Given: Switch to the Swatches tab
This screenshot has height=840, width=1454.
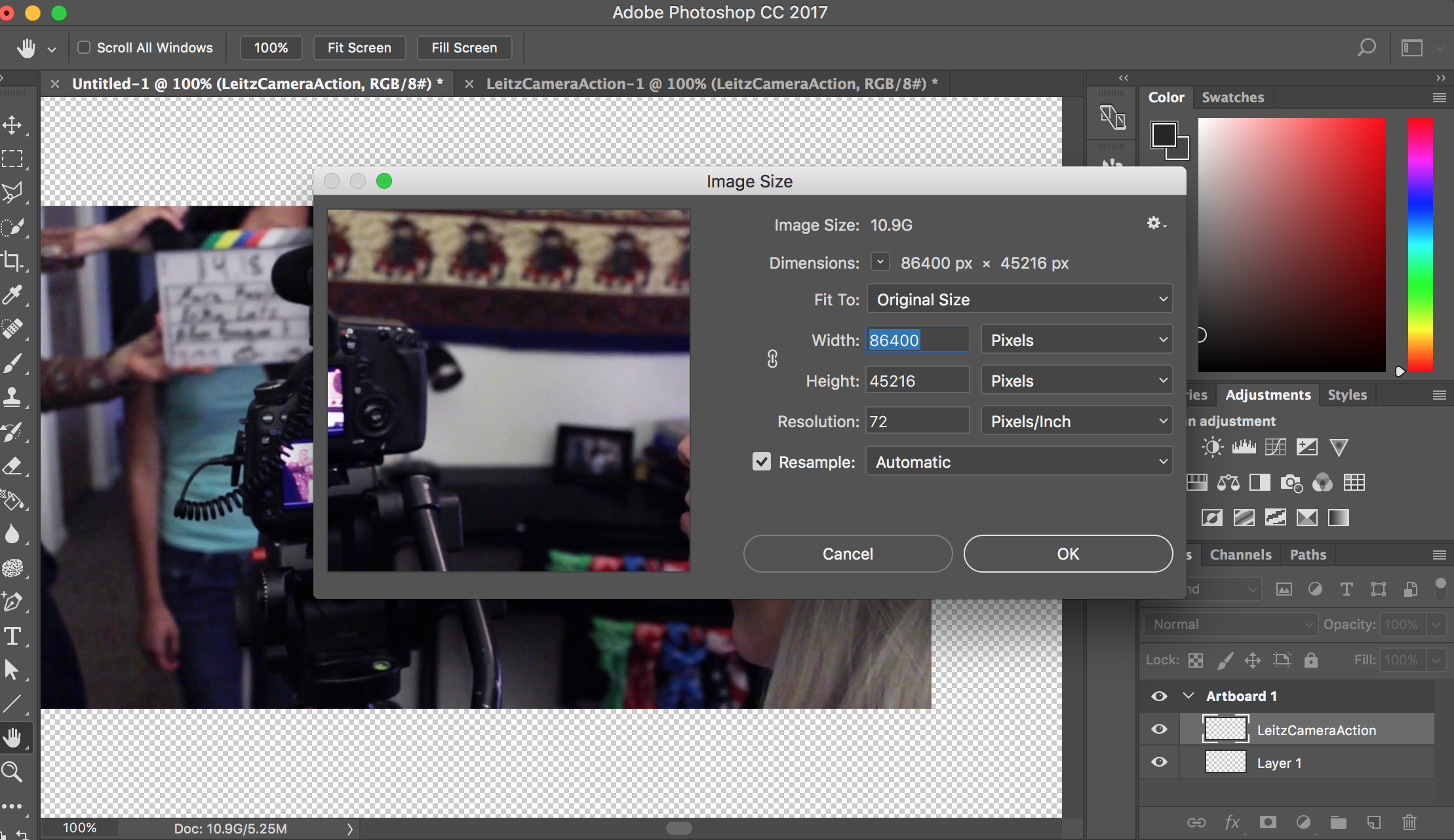Looking at the screenshot, I should (1232, 97).
